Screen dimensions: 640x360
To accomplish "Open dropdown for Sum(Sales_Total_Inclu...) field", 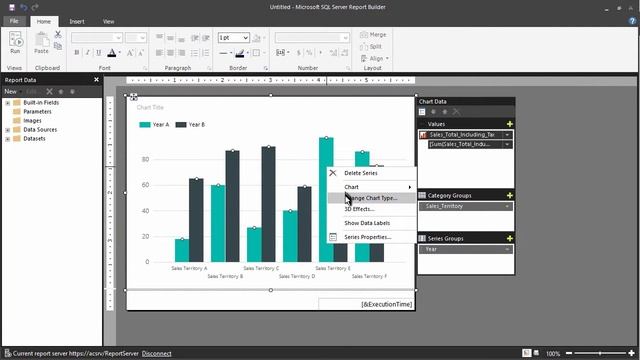I will click(x=507, y=144).
